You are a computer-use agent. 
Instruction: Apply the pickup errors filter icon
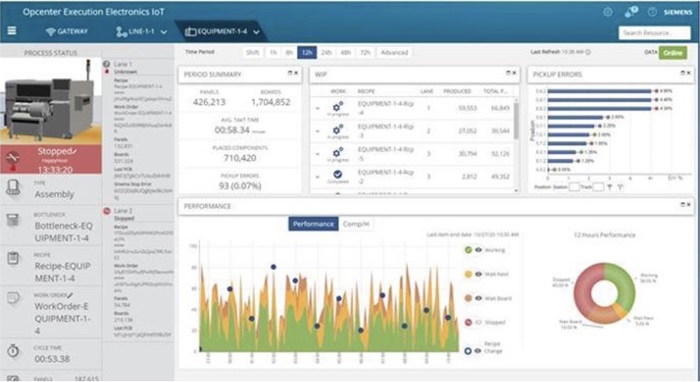click(610, 187)
